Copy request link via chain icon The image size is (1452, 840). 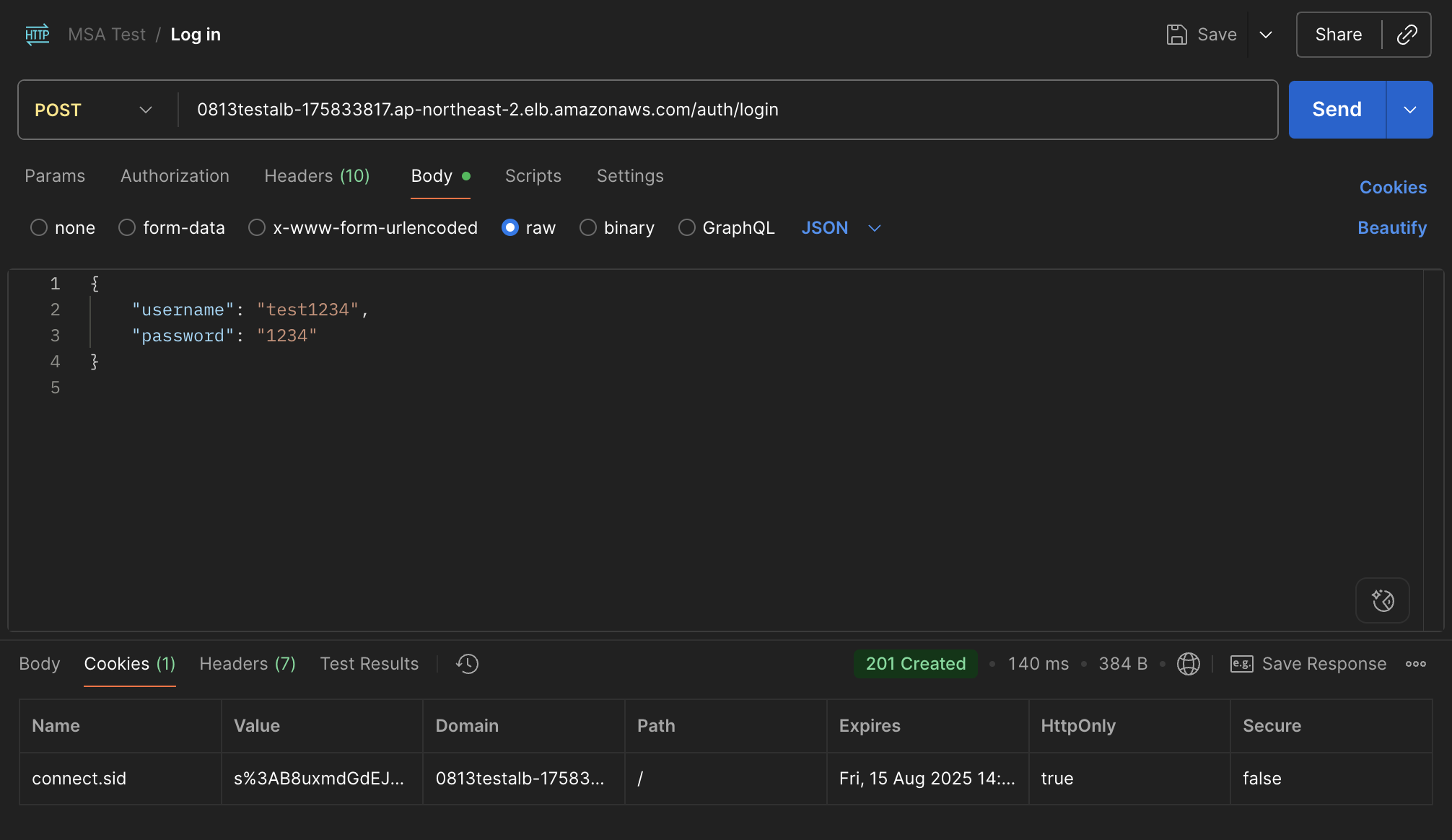pyautogui.click(x=1407, y=35)
